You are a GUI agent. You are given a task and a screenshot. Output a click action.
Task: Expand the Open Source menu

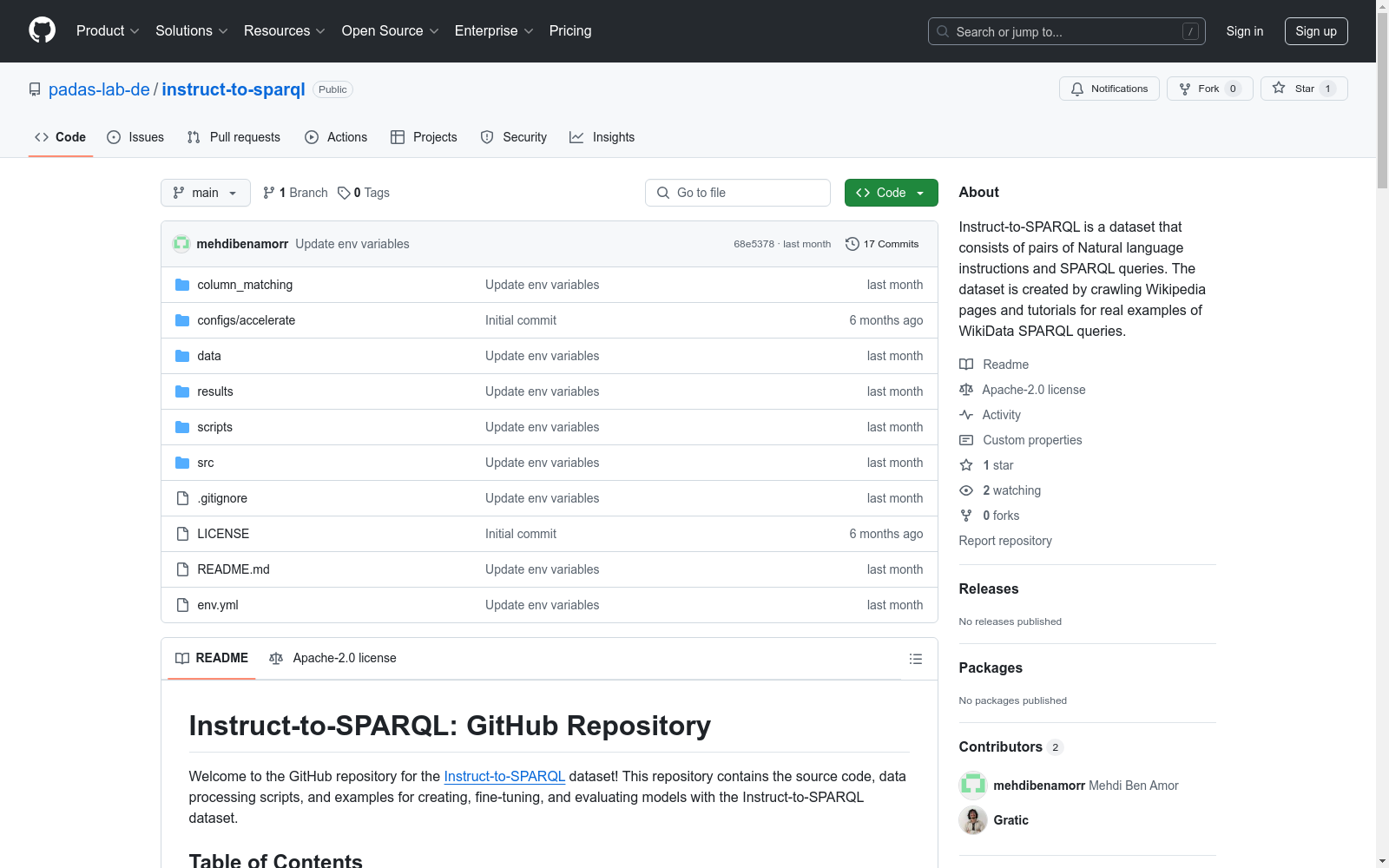point(391,31)
